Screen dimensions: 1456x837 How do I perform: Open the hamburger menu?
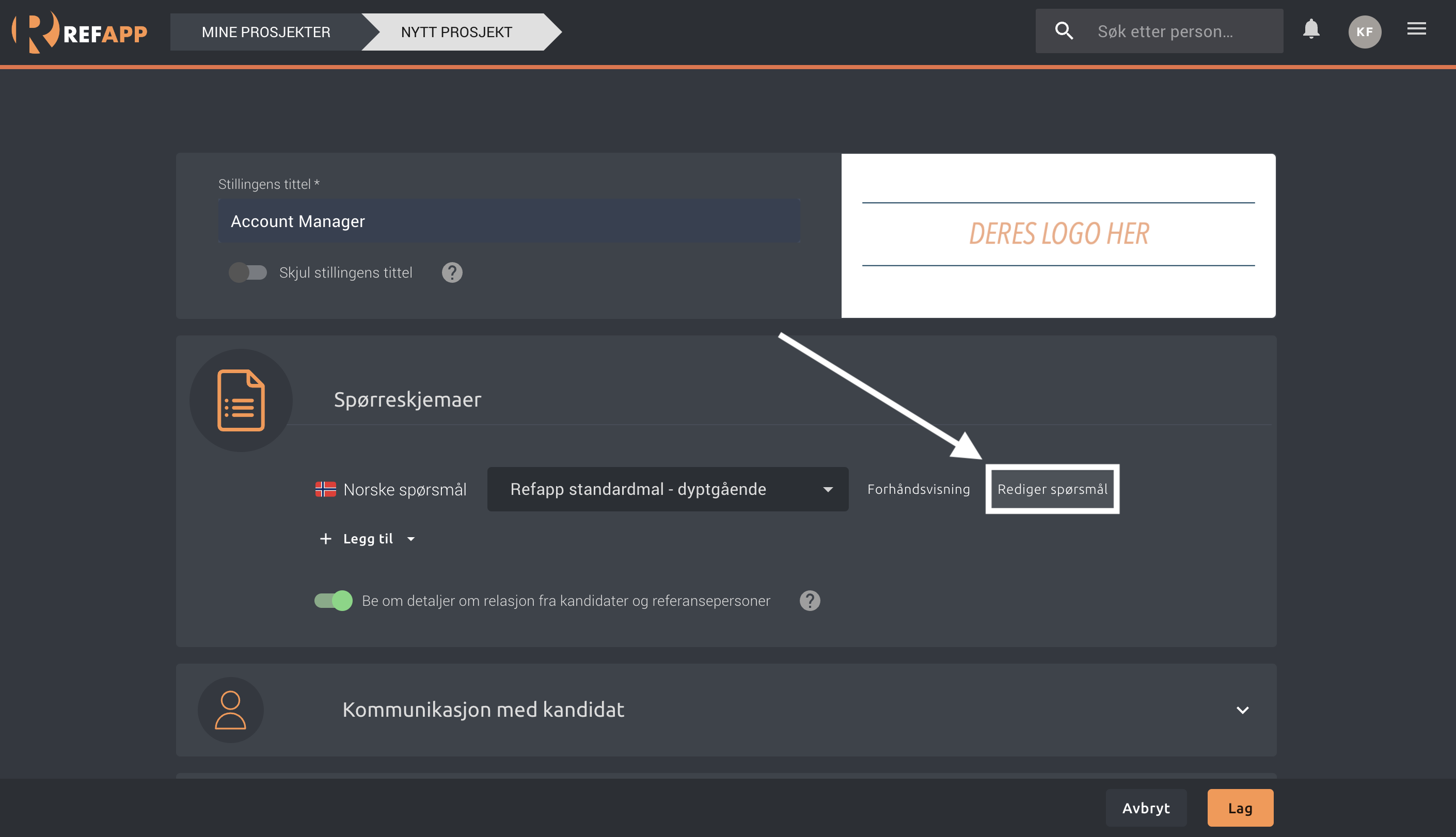tap(1416, 29)
